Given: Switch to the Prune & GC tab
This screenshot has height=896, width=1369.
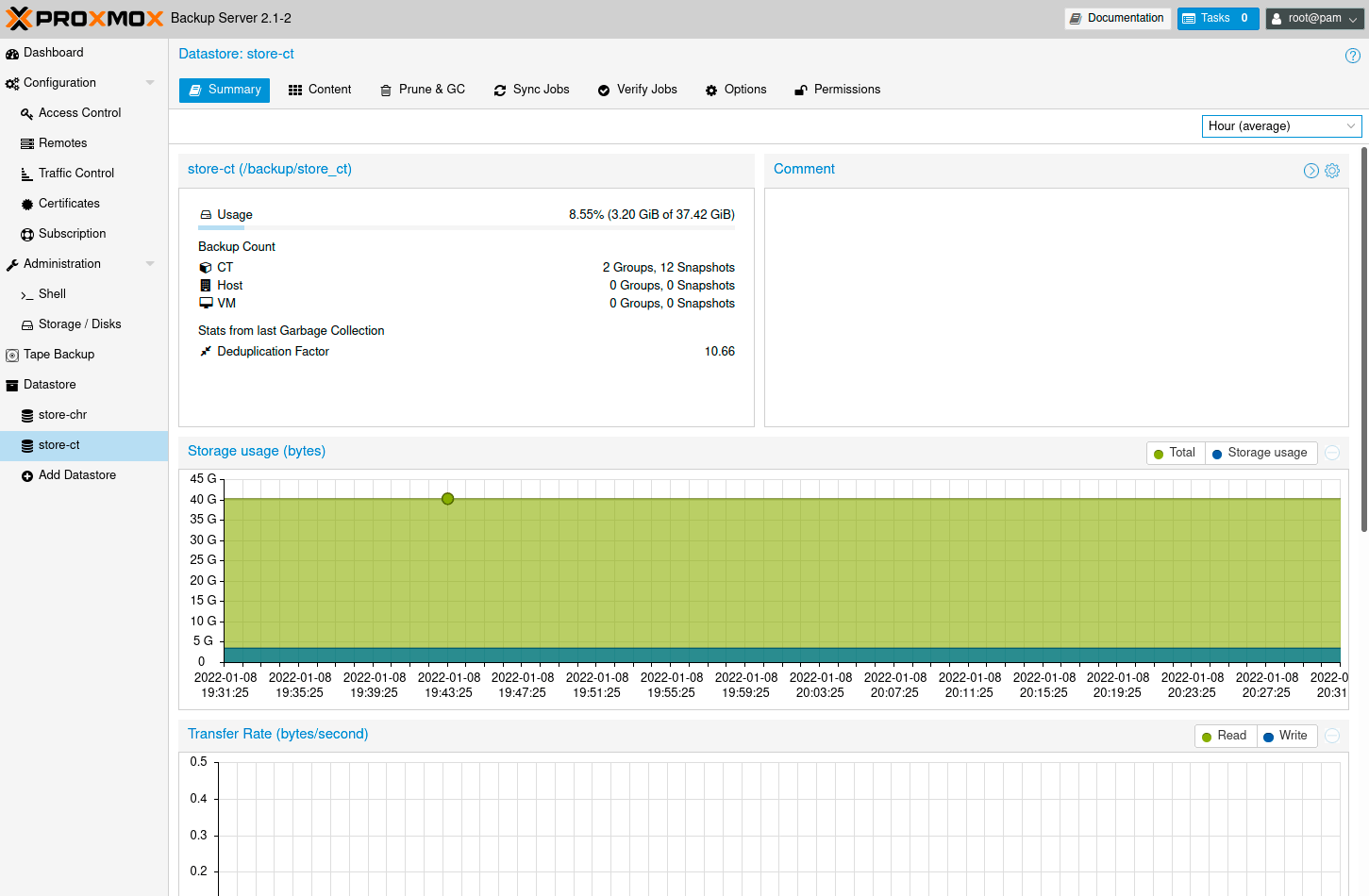Looking at the screenshot, I should tap(423, 90).
